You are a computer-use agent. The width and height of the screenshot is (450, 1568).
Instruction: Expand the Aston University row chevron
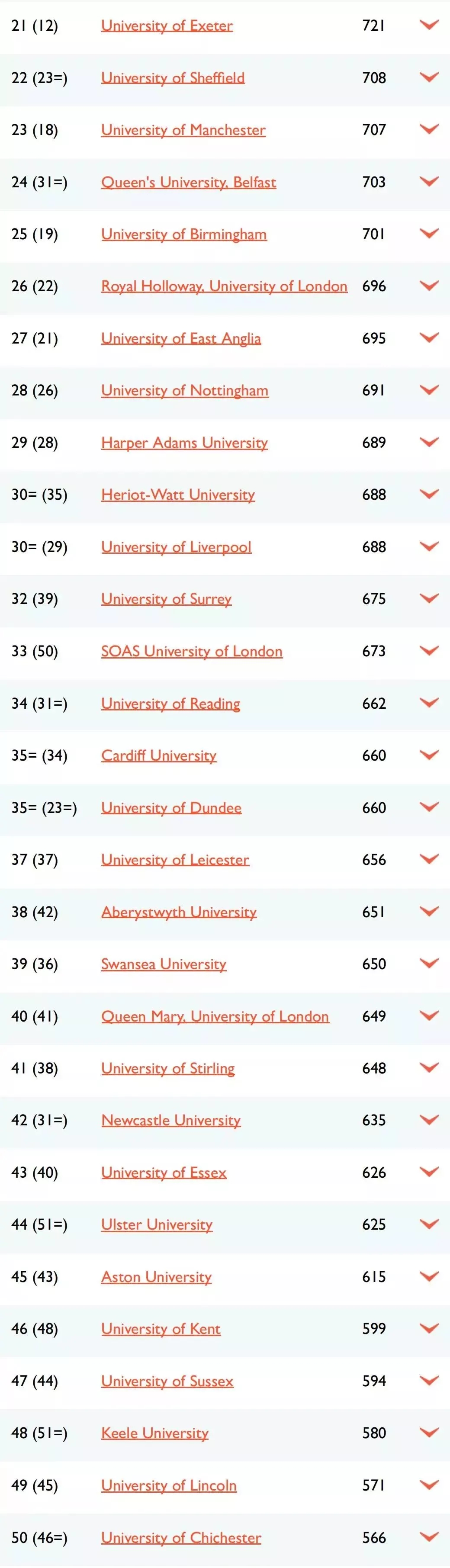(x=429, y=1276)
